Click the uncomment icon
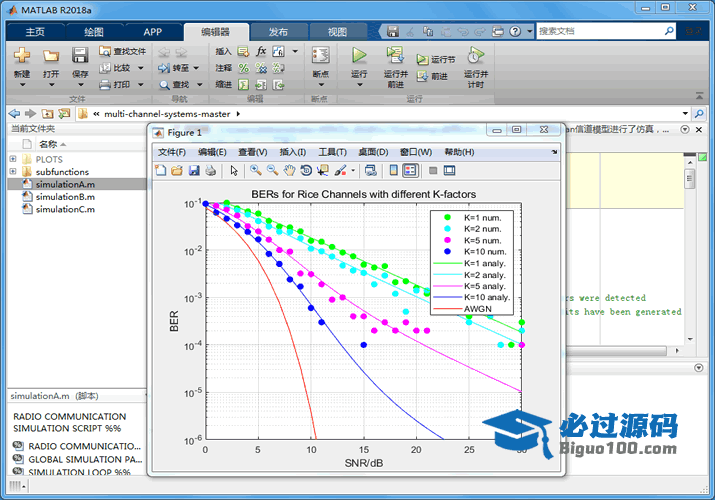The width and height of the screenshot is (715, 500). [261, 68]
